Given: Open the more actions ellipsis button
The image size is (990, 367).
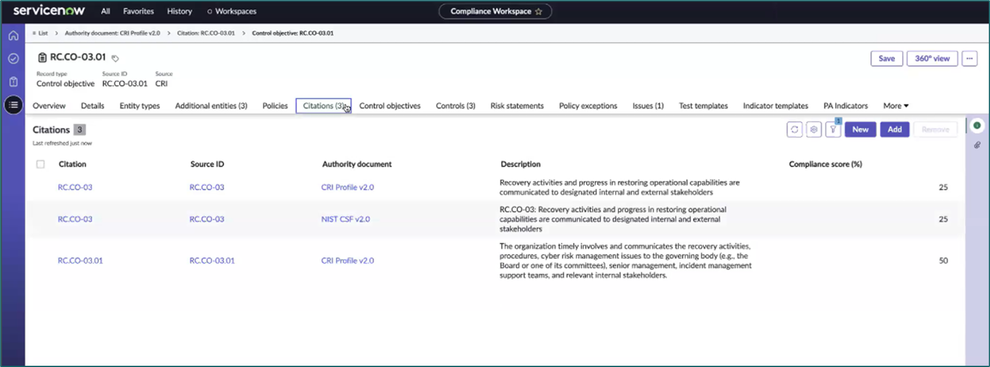Looking at the screenshot, I should coord(970,58).
